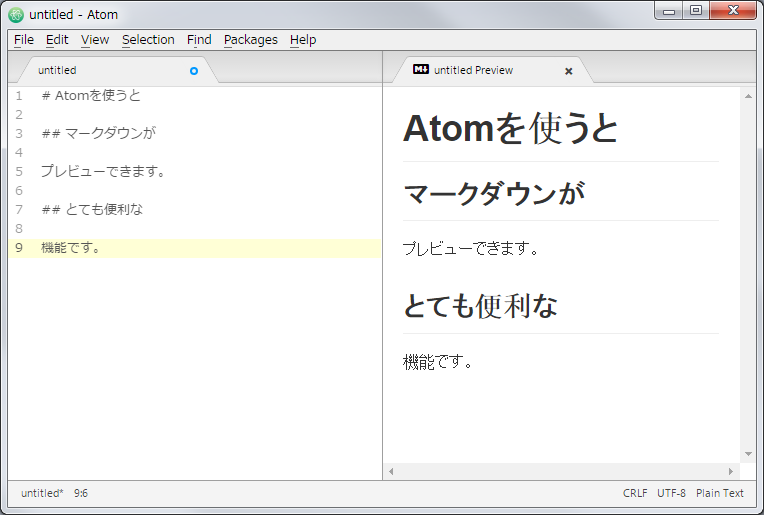
Task: Open the Plain Text grammar selector
Action: pos(720,493)
